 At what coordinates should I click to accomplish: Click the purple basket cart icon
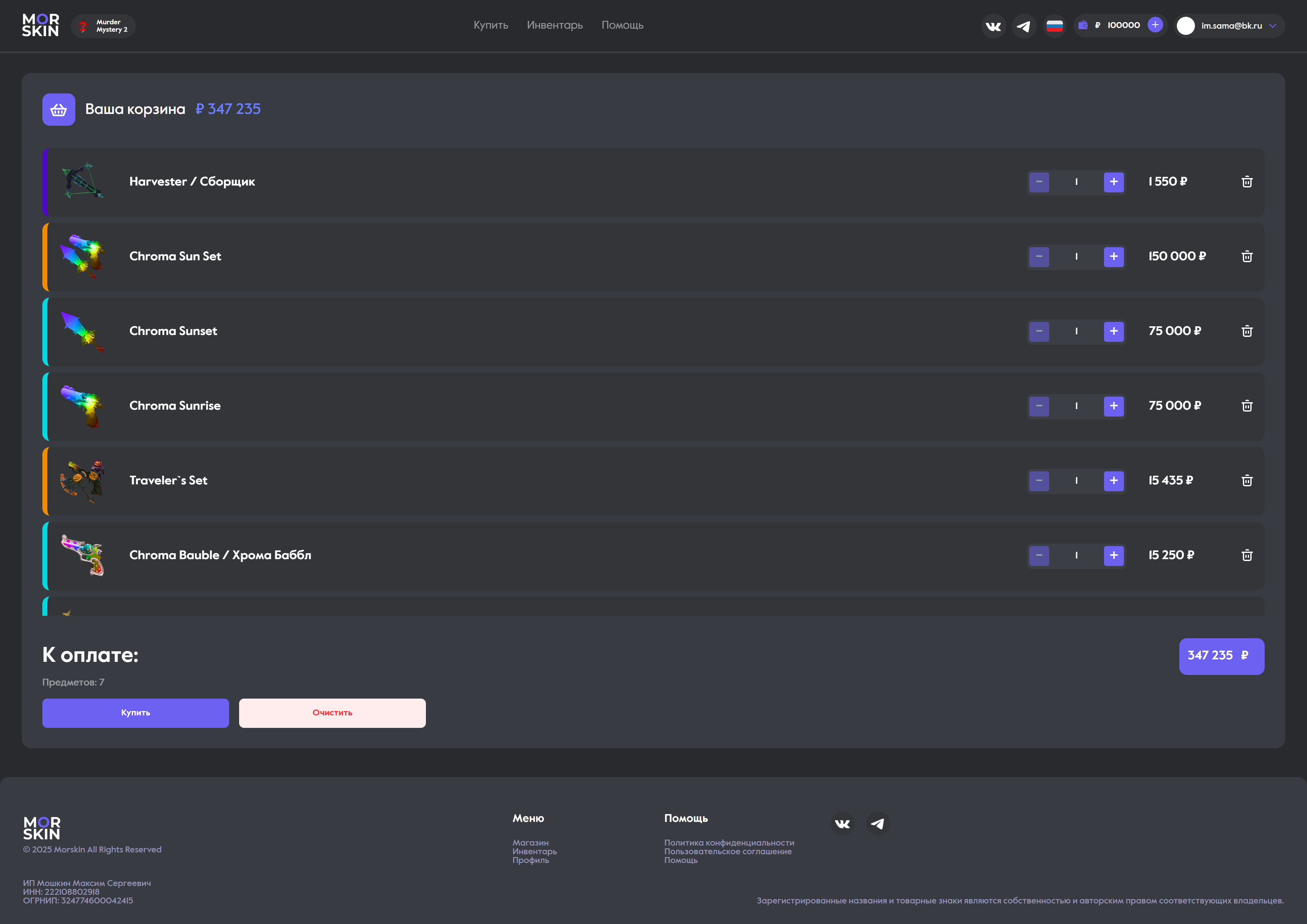pos(59,109)
